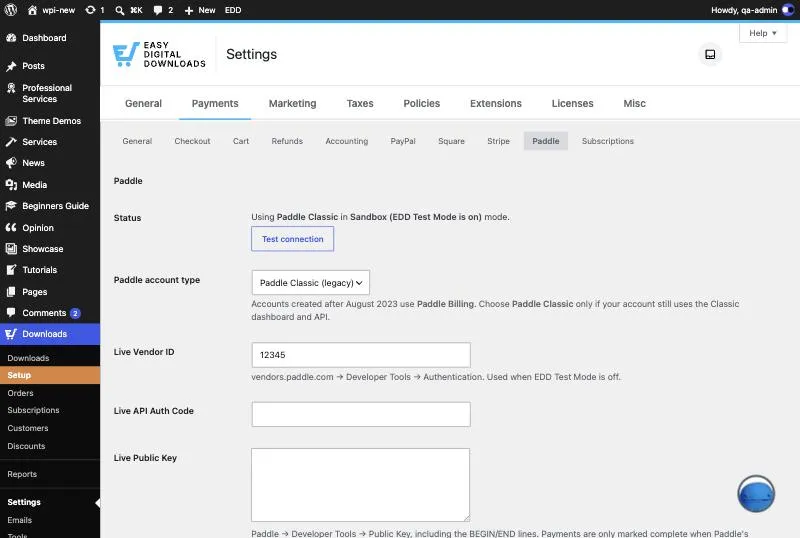Screen dimensions: 800x538
Task: Open the Professional Services menu
Action: pyautogui.click(x=47, y=93)
